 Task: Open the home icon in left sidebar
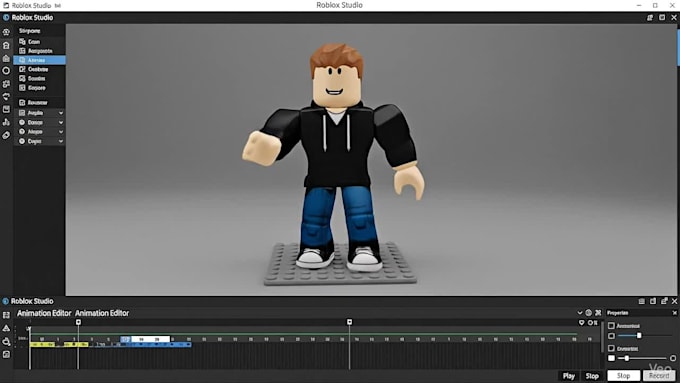tap(6, 45)
